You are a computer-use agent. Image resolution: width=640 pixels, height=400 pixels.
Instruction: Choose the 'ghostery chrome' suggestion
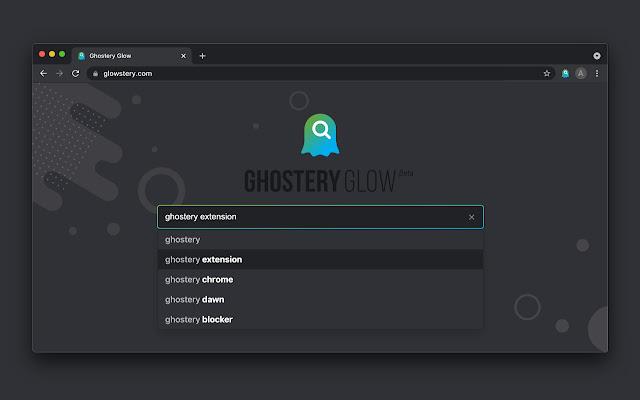320,280
